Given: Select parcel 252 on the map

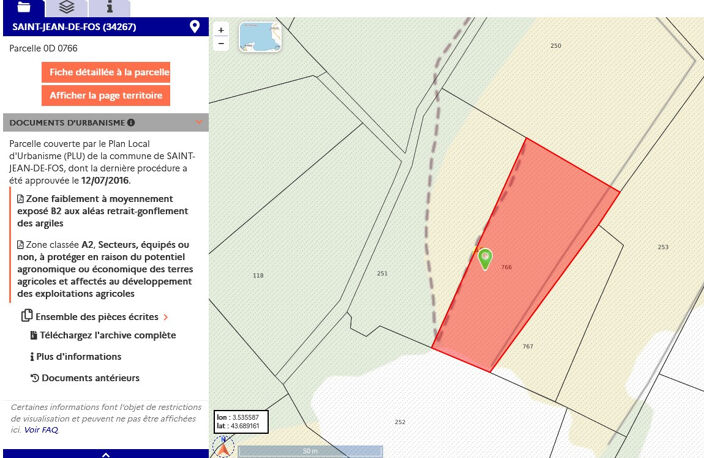Looking at the screenshot, I should [400, 422].
